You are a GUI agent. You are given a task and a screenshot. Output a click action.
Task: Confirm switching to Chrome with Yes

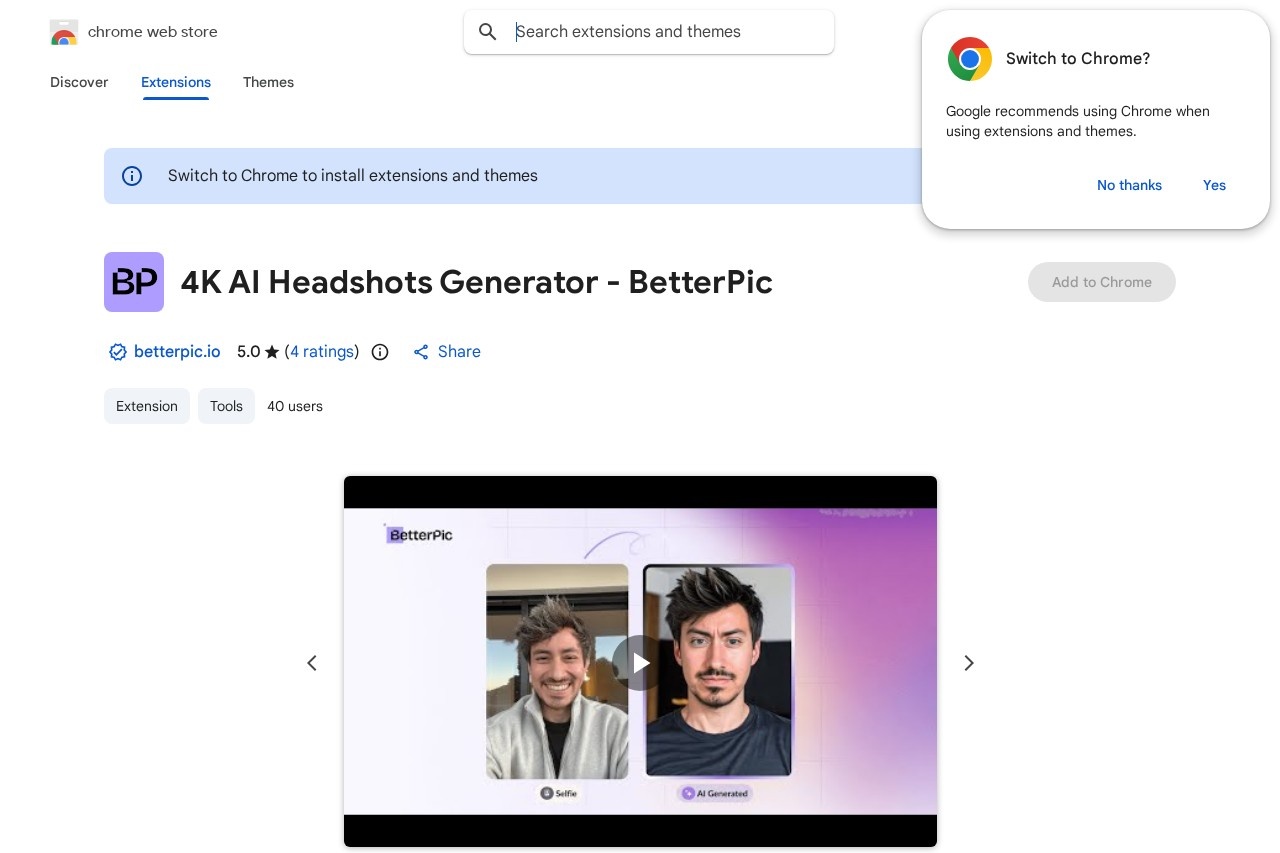pyautogui.click(x=1214, y=185)
